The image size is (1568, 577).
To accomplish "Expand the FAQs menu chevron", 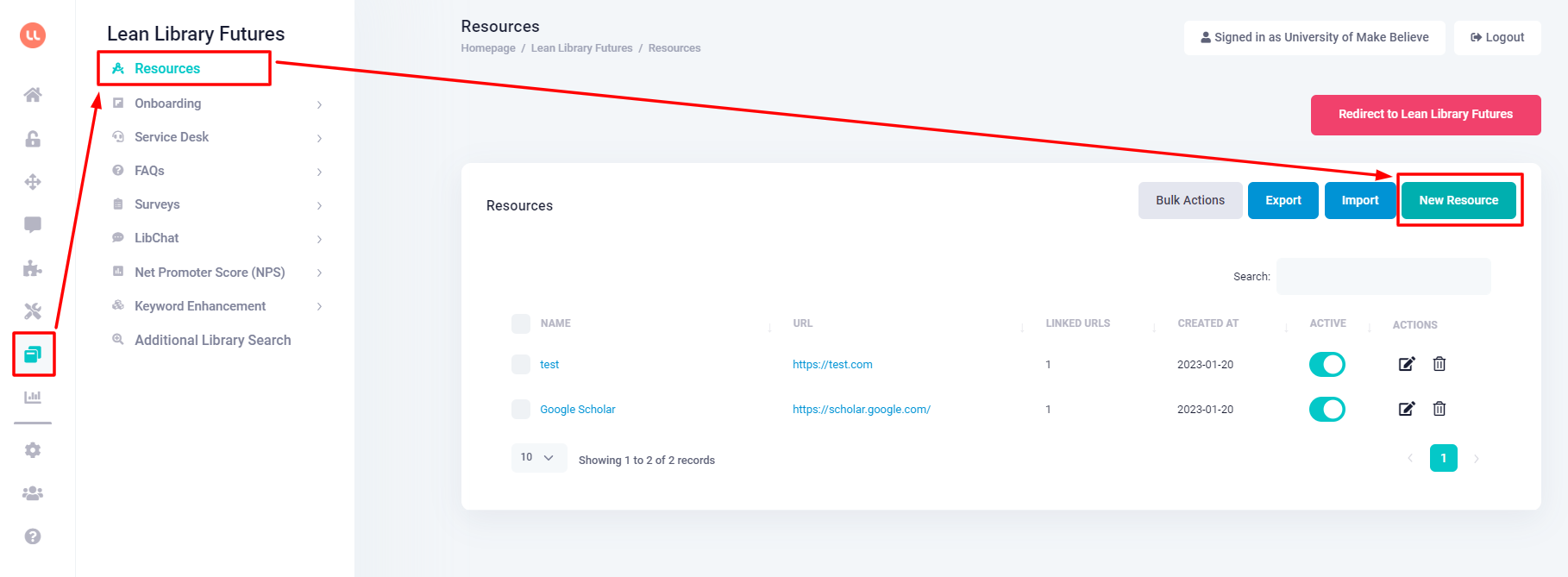I will pos(319,172).
